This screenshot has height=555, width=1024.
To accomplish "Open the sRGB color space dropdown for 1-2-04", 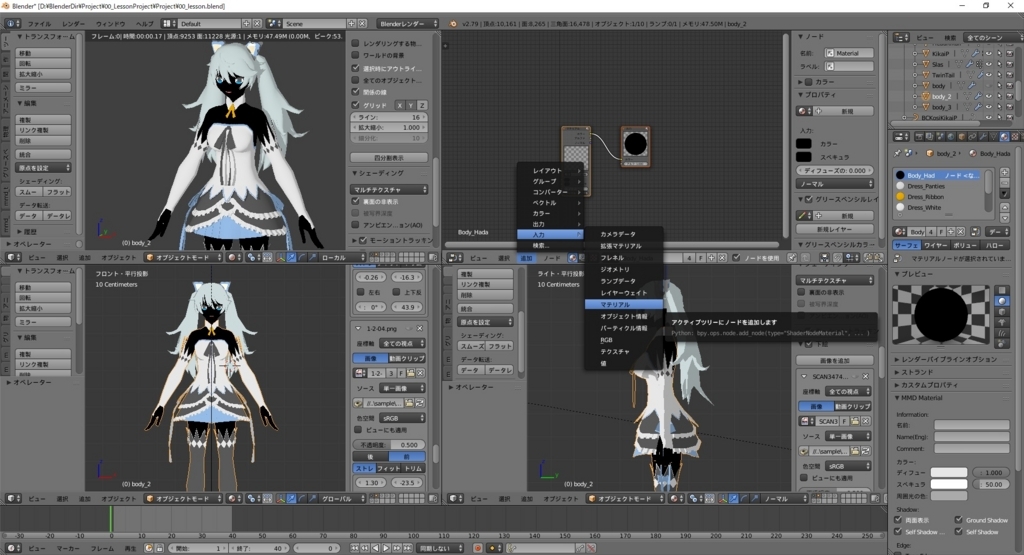I will pyautogui.click(x=402, y=418).
